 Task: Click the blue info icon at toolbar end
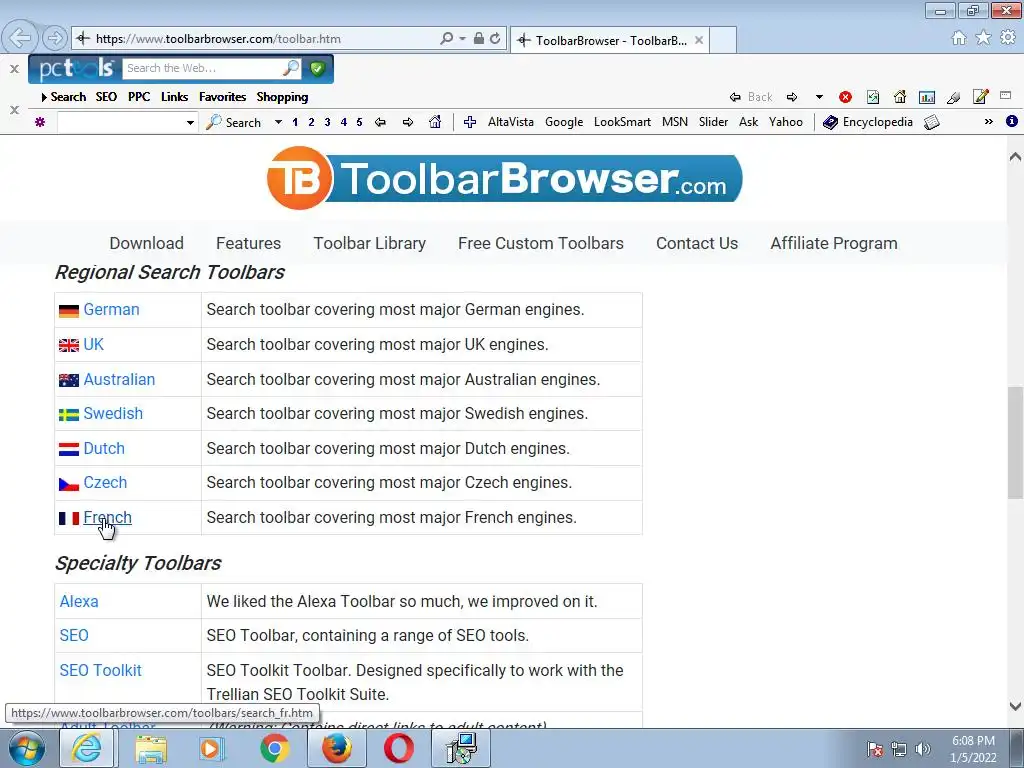(x=1012, y=121)
